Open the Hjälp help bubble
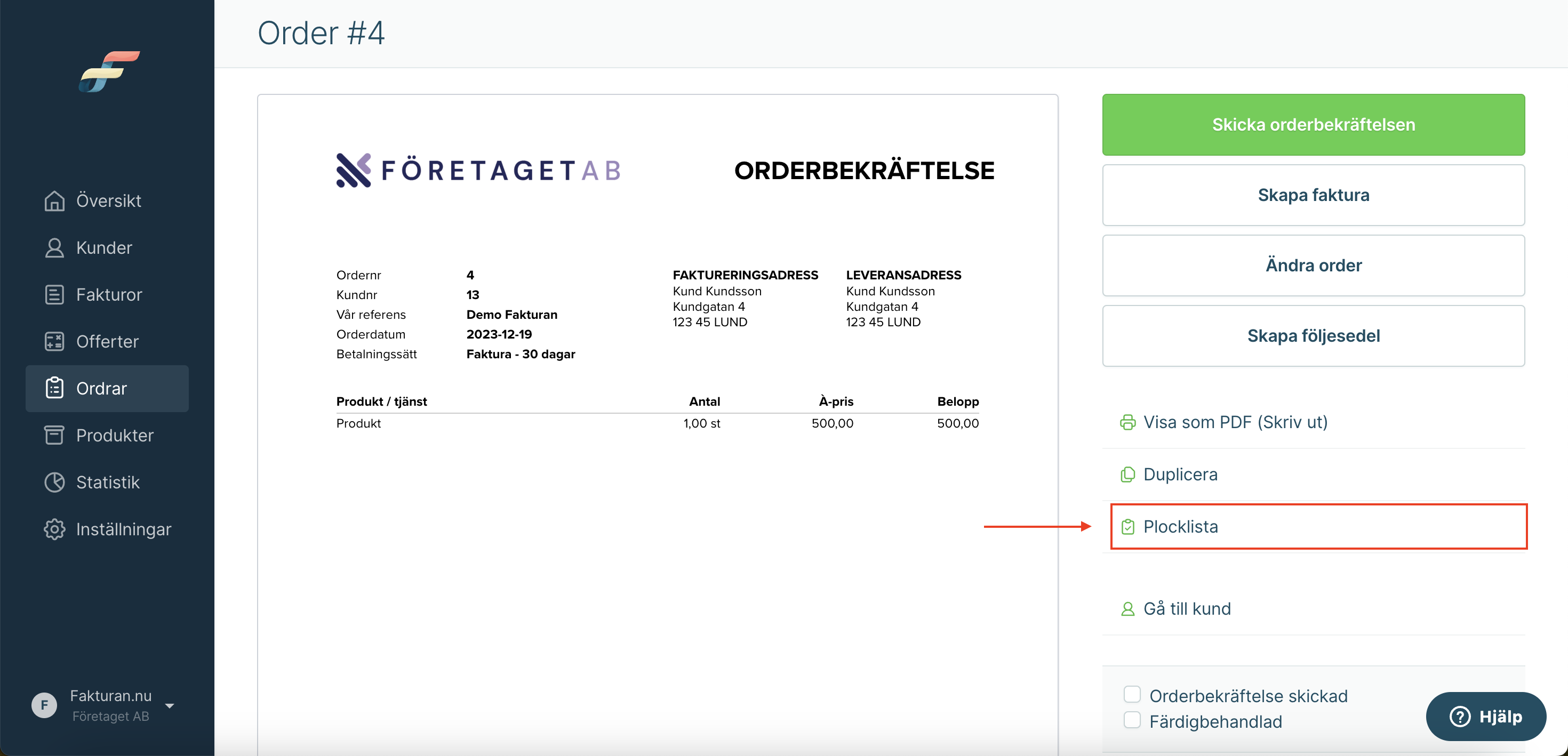The height and width of the screenshot is (756, 1568). 1485,717
